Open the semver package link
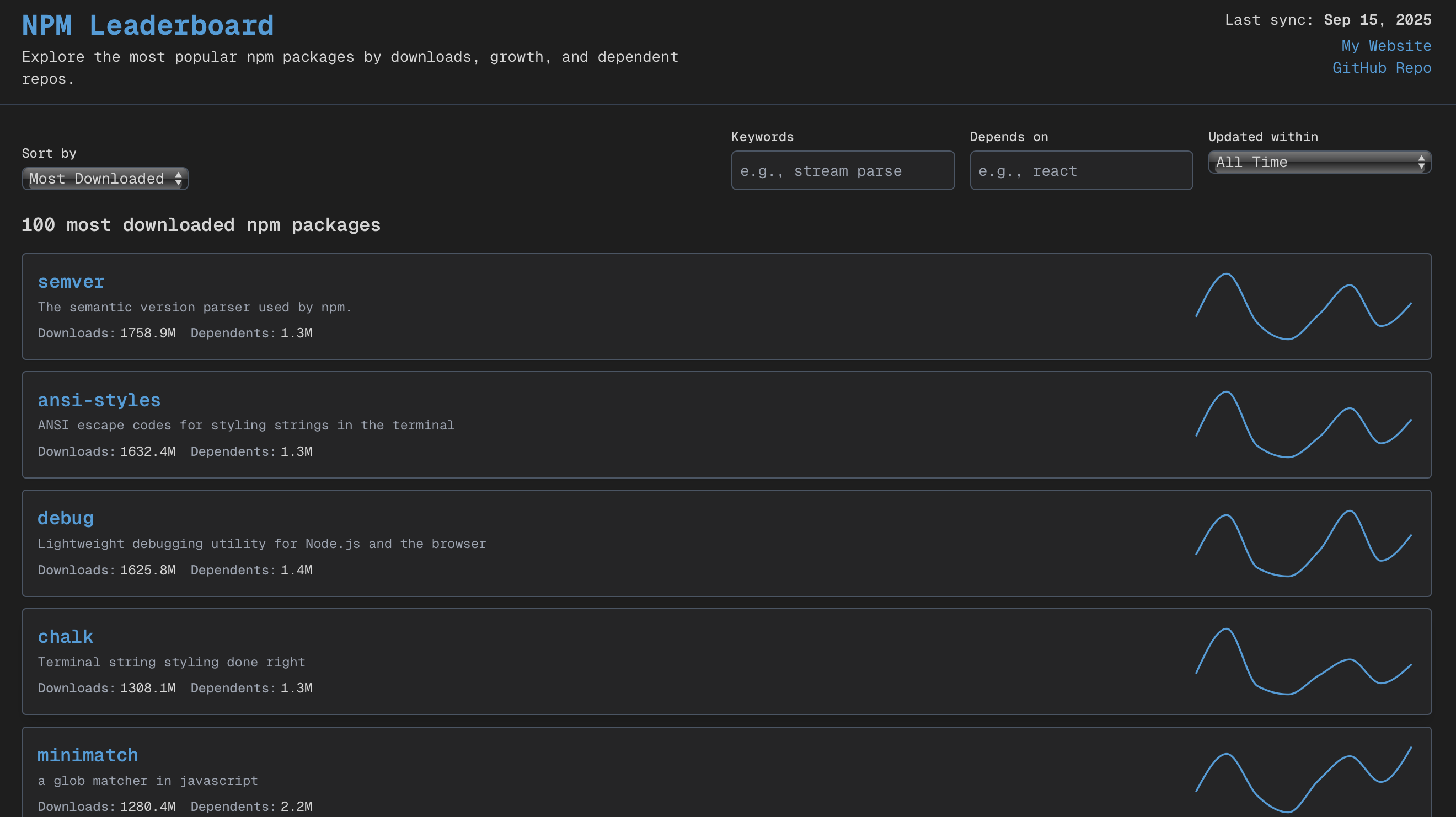 pos(71,281)
